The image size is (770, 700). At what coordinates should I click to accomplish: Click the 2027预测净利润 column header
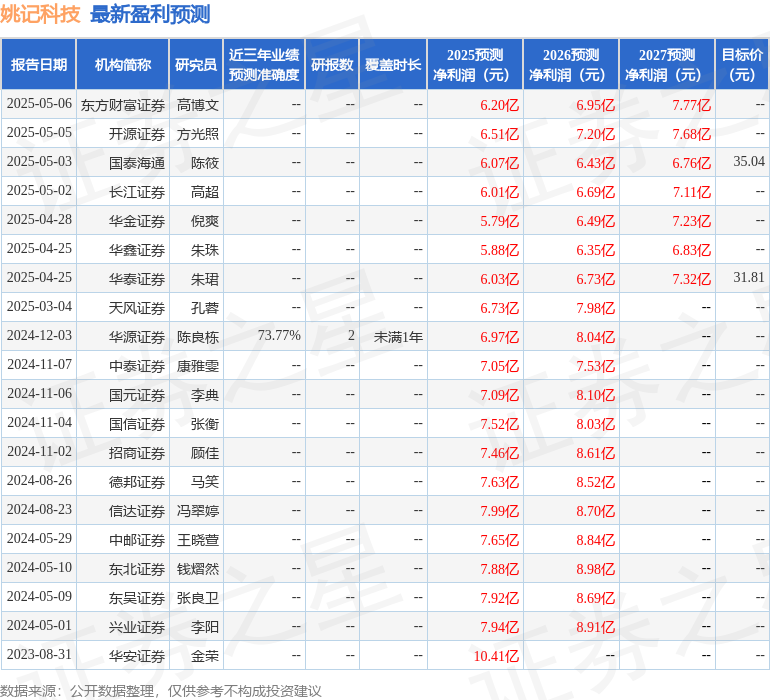(x=667, y=64)
